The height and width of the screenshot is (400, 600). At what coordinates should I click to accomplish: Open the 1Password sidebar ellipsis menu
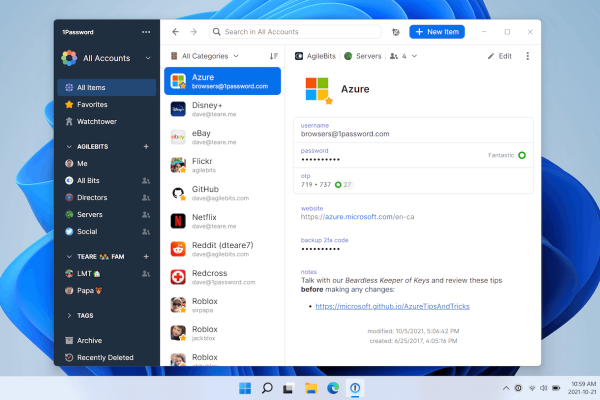point(146,32)
